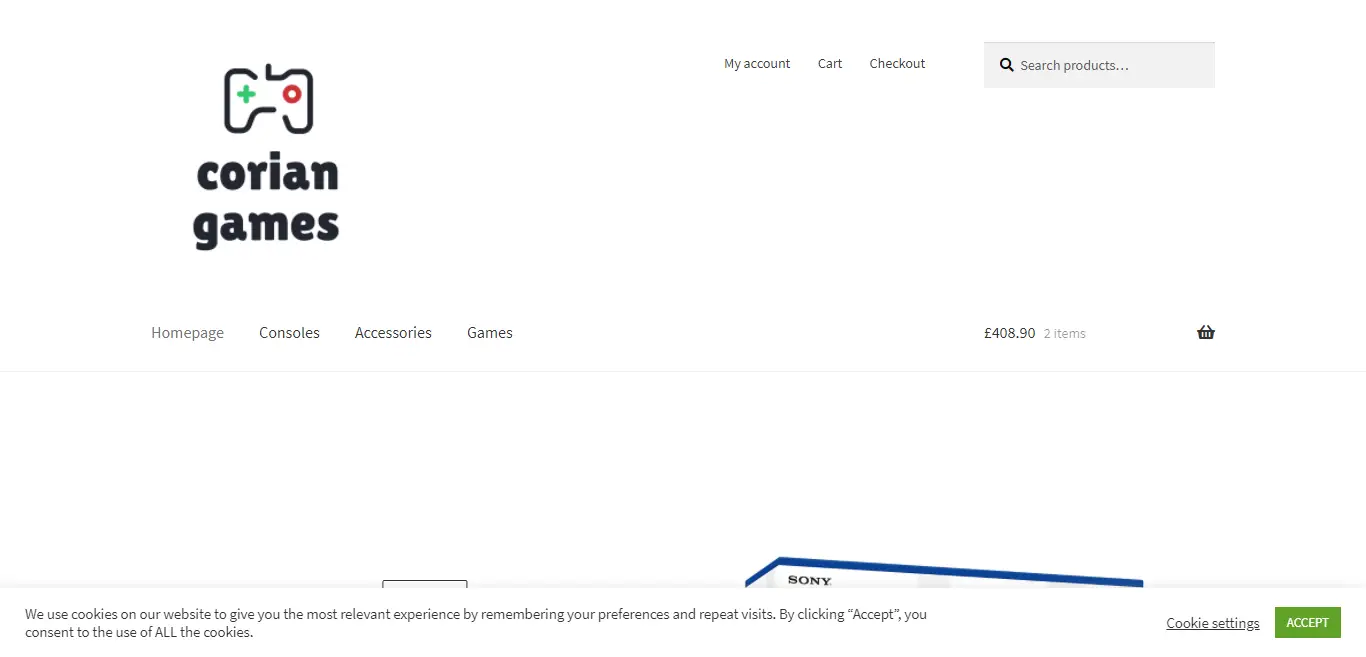Click the Sony product image
This screenshot has width=1366, height=657.
pyautogui.click(x=944, y=572)
